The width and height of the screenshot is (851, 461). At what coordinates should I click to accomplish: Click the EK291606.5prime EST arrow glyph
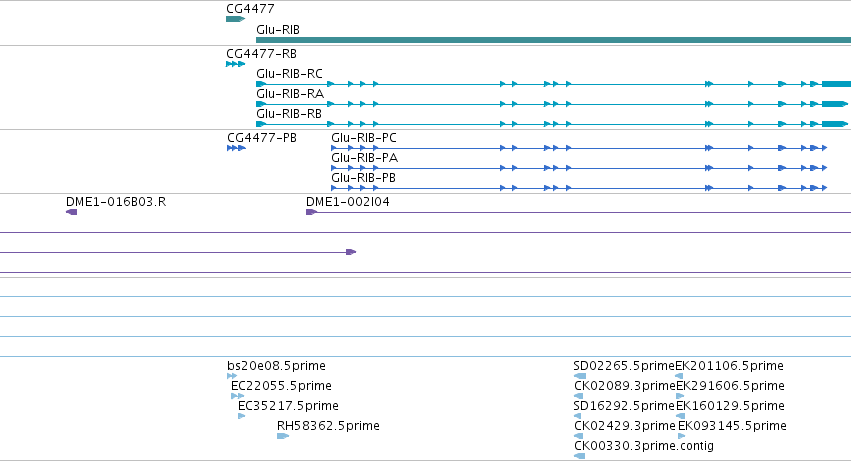coord(681,396)
